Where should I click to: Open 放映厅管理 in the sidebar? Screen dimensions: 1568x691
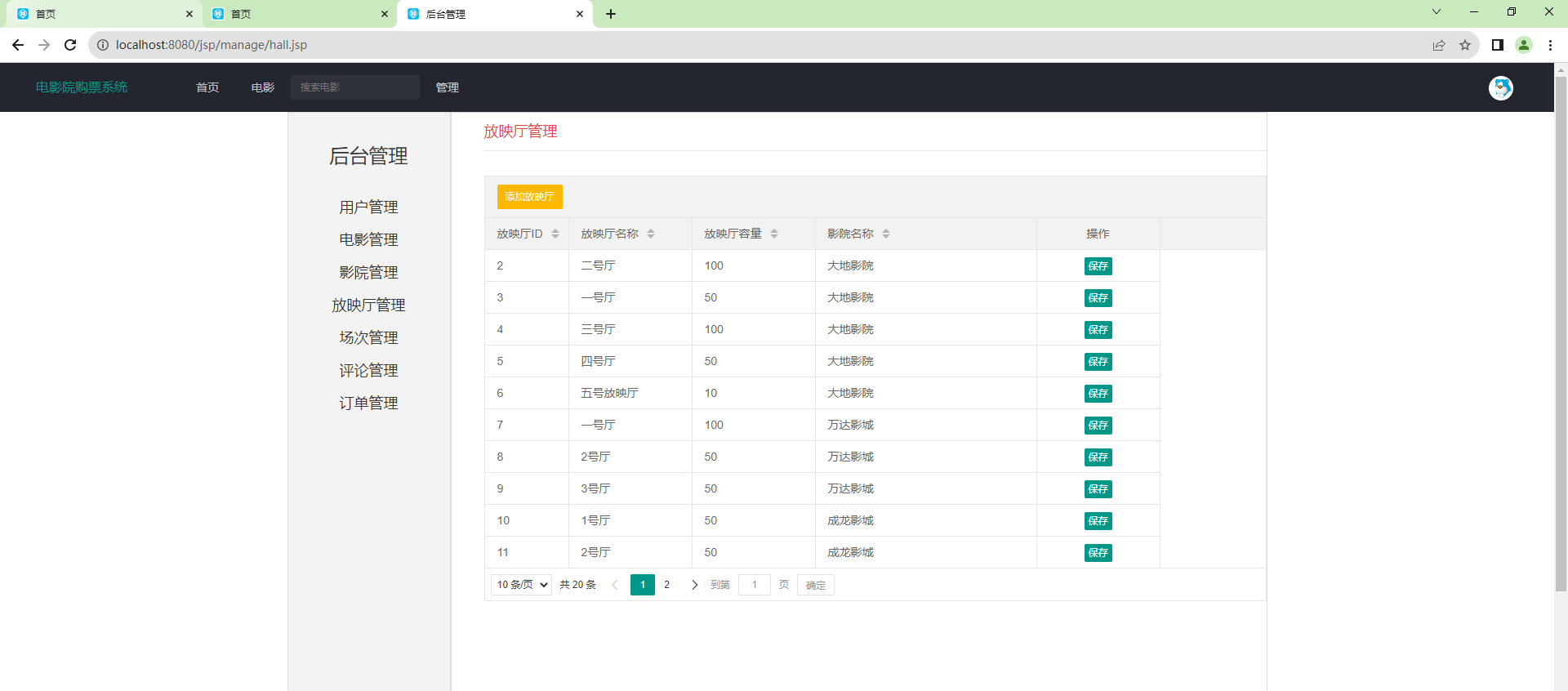[x=369, y=305]
